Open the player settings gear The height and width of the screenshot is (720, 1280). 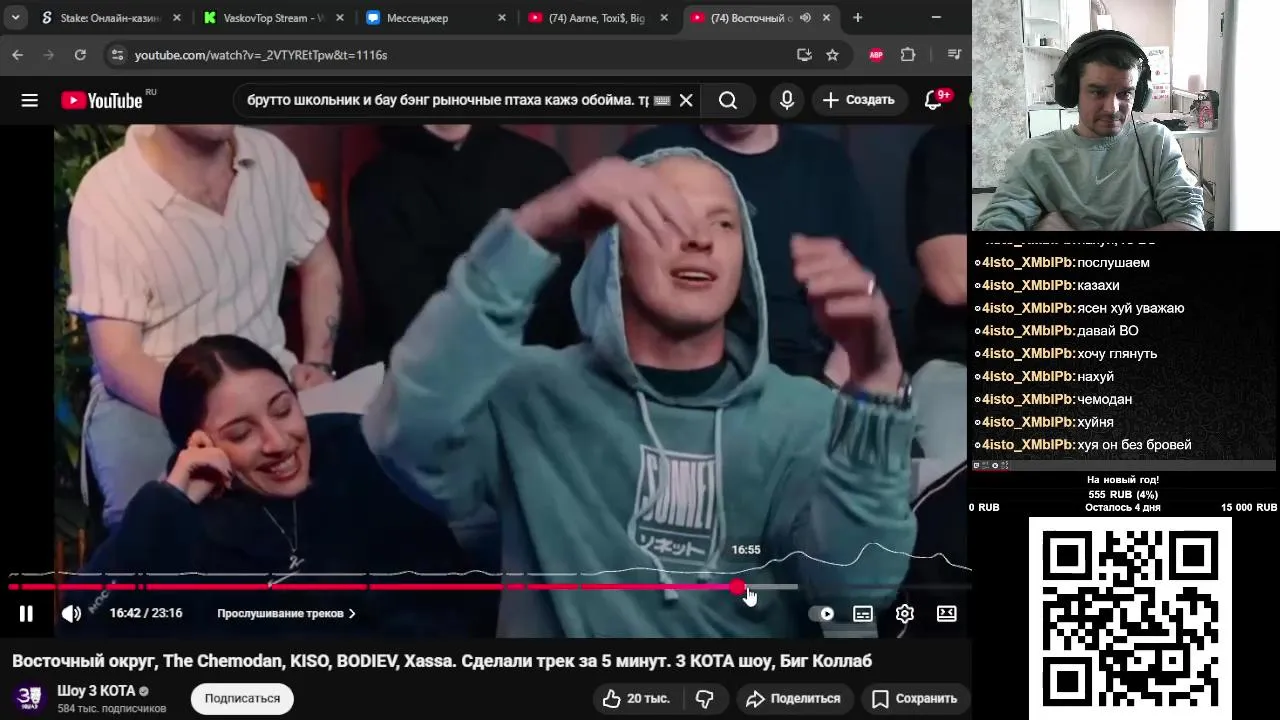coord(905,614)
